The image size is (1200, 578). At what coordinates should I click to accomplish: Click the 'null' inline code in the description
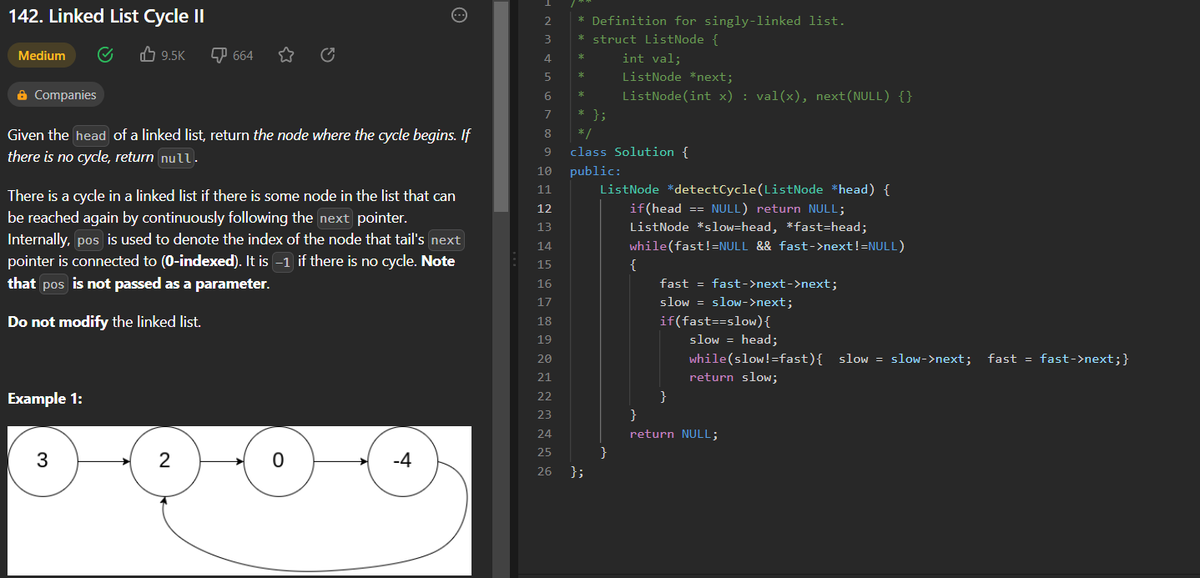(x=176, y=158)
